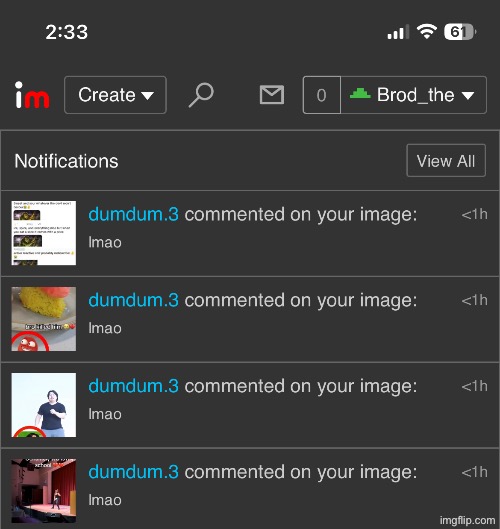
Task: Open the text-post screenshot thumbnail
Action: [44, 233]
